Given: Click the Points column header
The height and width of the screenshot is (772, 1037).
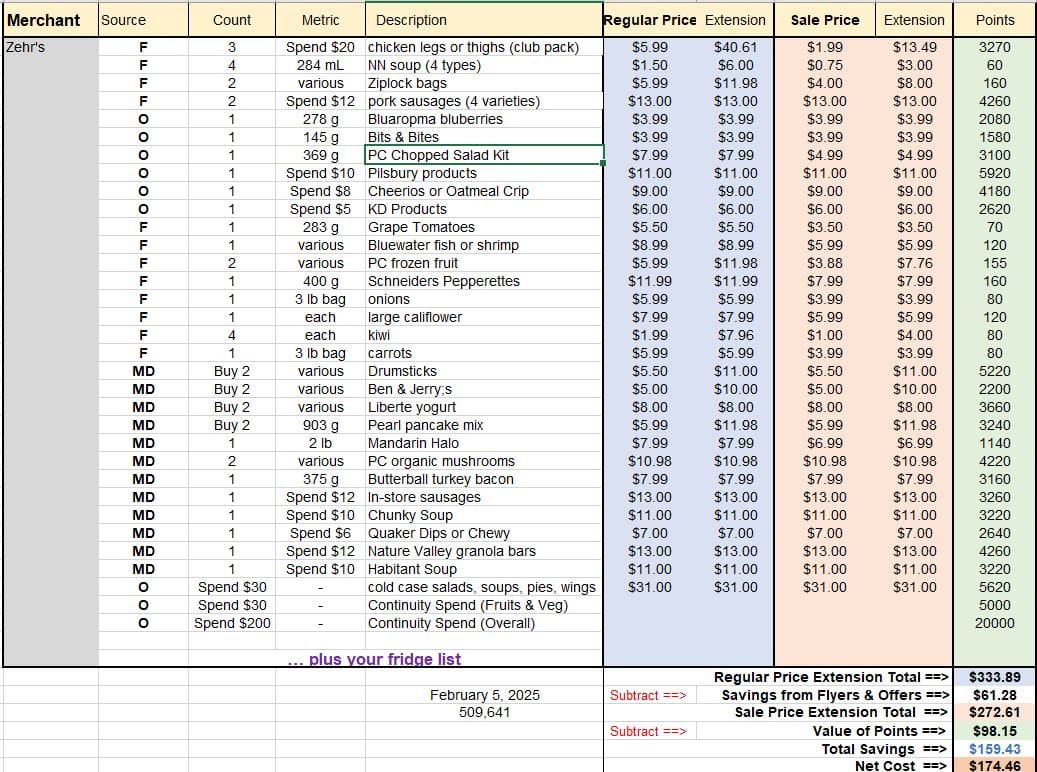Looking at the screenshot, I should (995, 20).
